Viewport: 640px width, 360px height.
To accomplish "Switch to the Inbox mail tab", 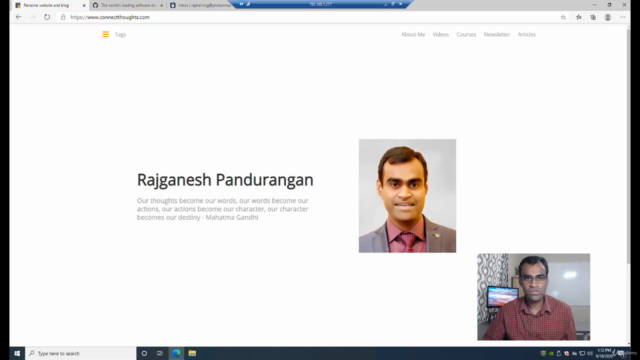I will [x=200, y=5].
